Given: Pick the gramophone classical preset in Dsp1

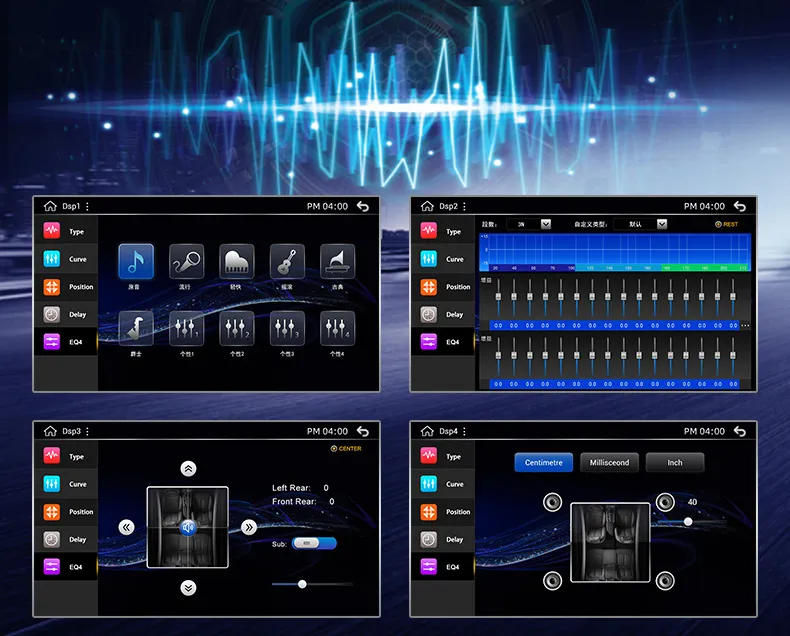Looking at the screenshot, I should (x=338, y=261).
